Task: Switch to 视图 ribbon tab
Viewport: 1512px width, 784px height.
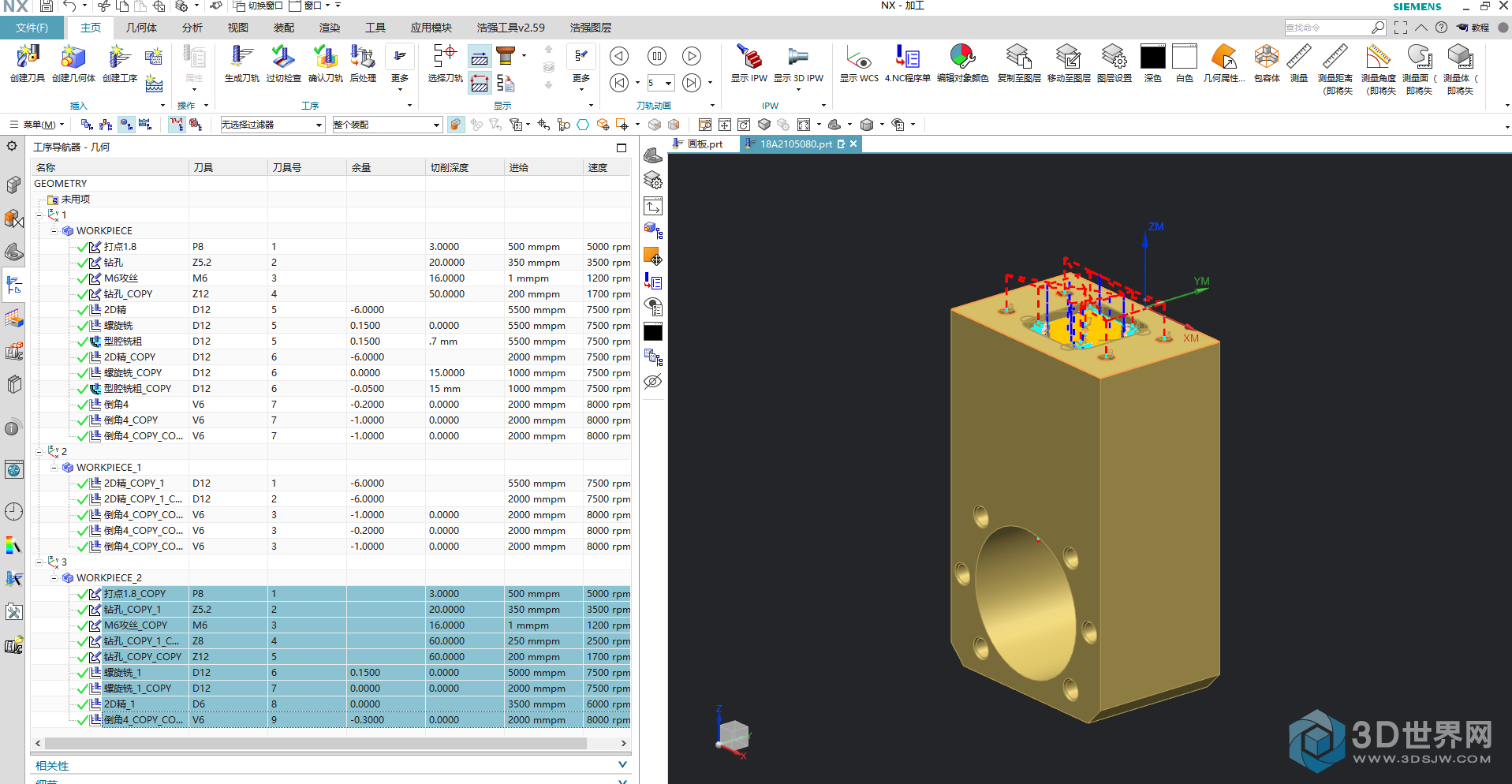Action: coord(238,28)
